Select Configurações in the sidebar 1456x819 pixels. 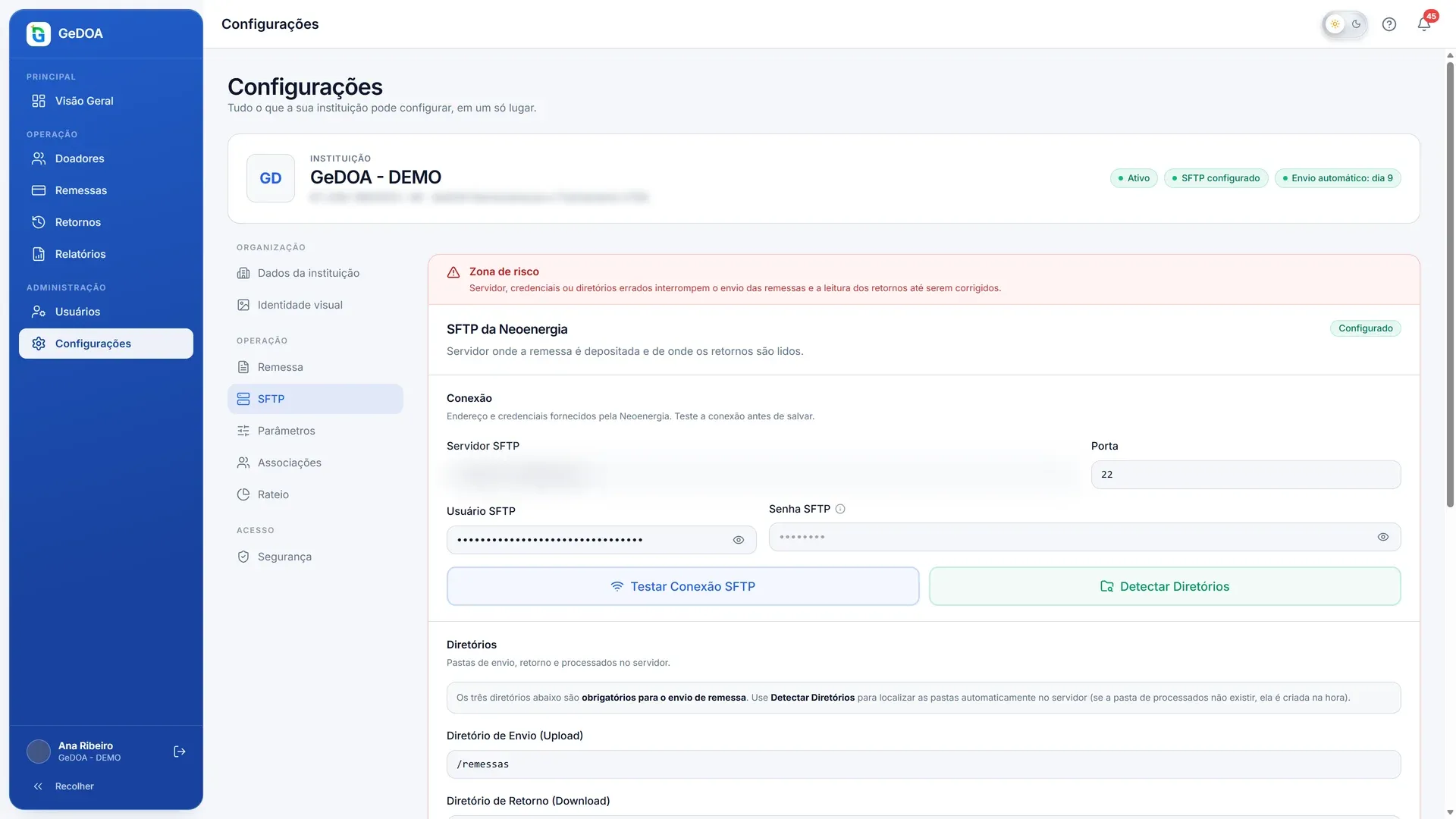(106, 344)
